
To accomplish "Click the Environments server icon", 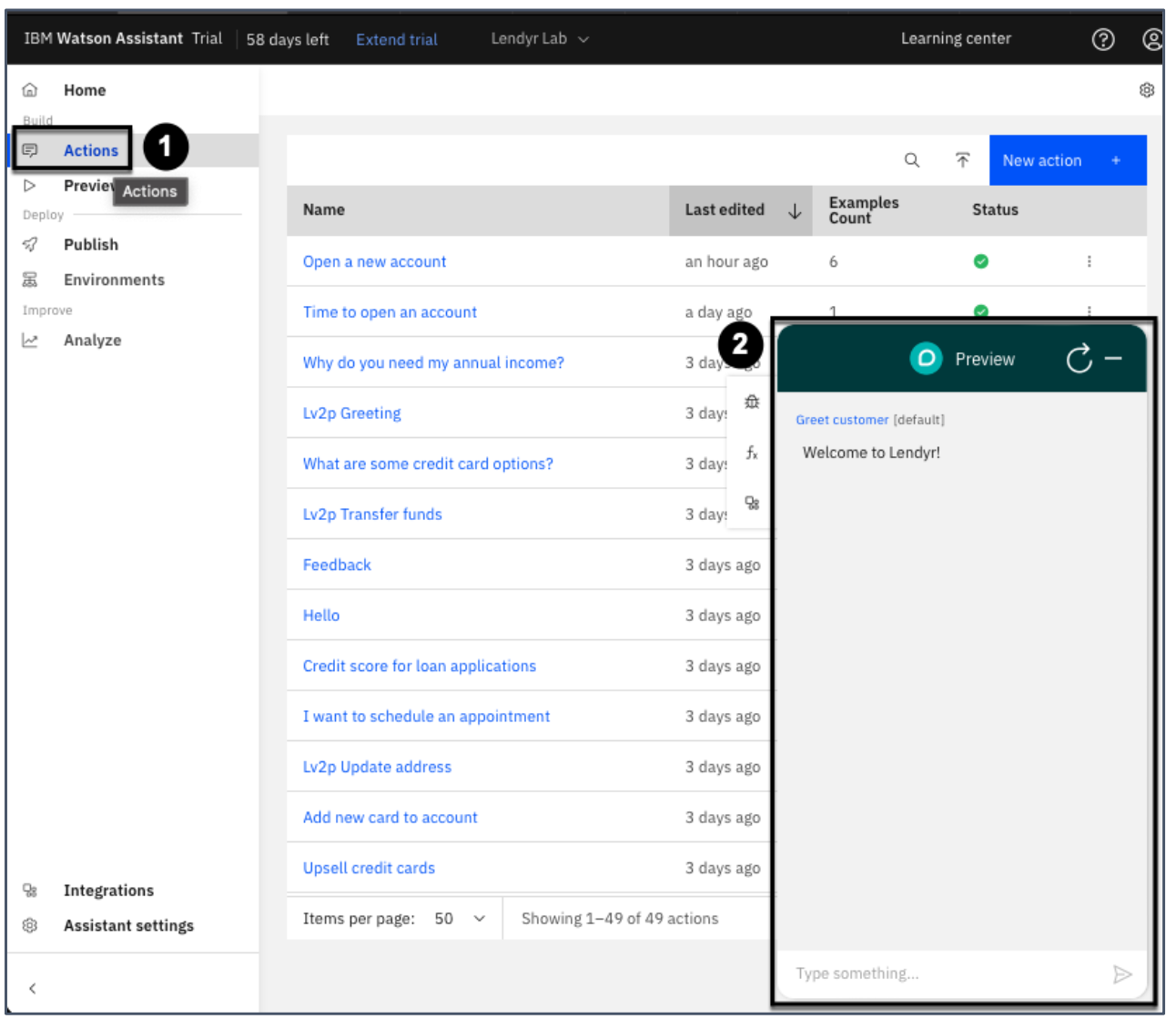I will pyautogui.click(x=30, y=280).
